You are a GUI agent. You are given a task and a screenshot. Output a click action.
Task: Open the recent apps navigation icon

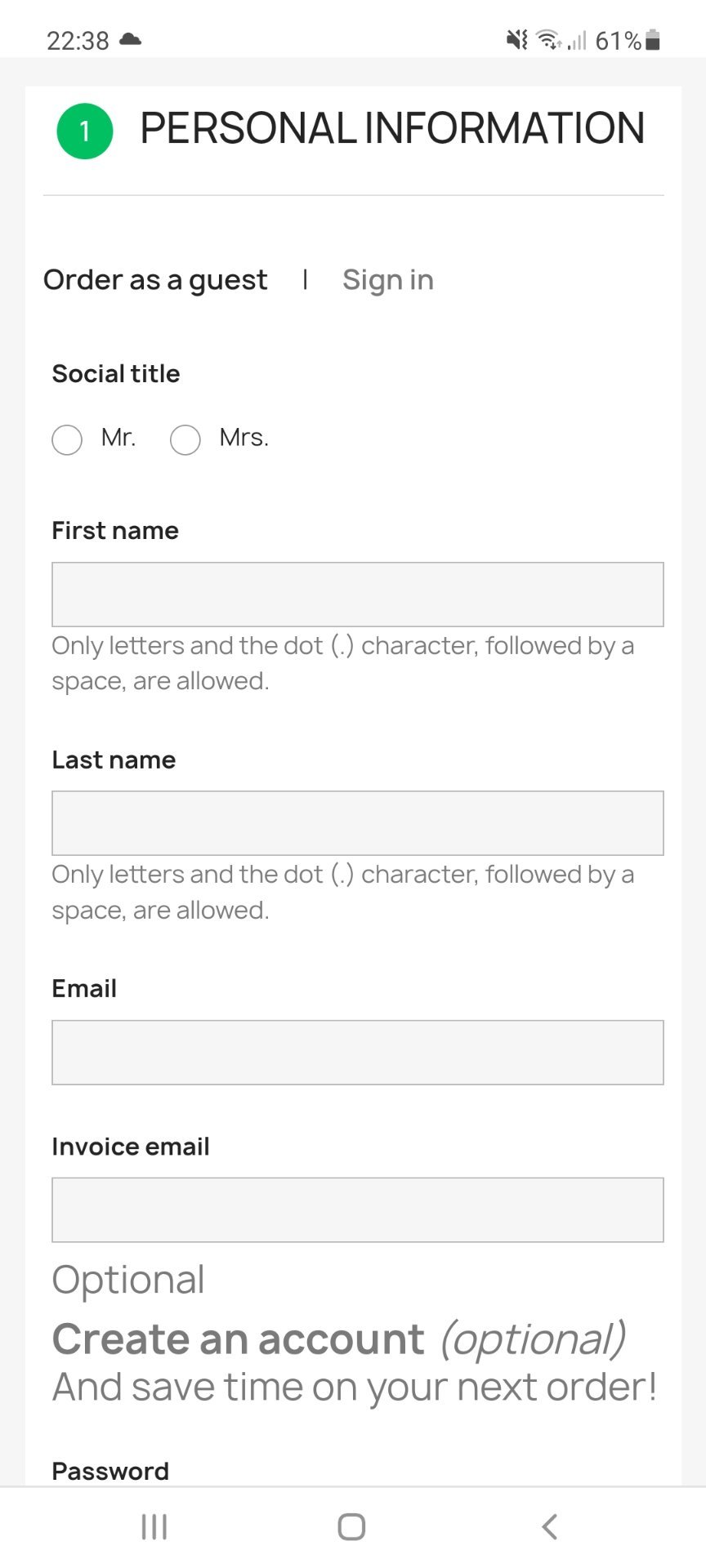154,1526
